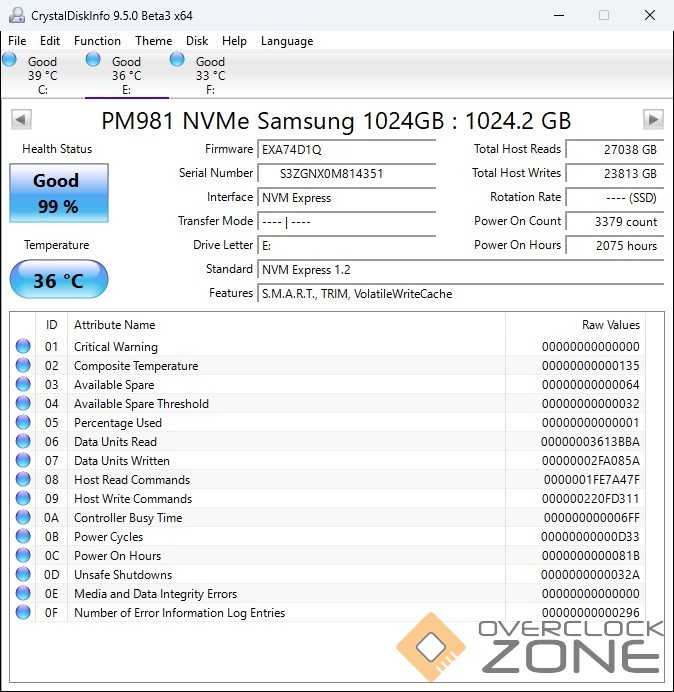This screenshot has width=674, height=692.
Task: Click status icon for Available Spare Threshold
Action: pos(23,403)
